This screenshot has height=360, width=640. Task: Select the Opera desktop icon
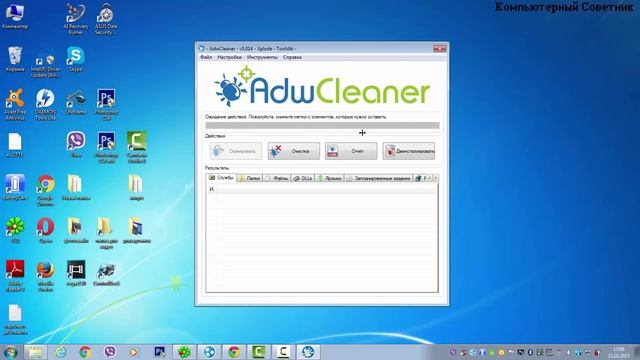click(45, 231)
